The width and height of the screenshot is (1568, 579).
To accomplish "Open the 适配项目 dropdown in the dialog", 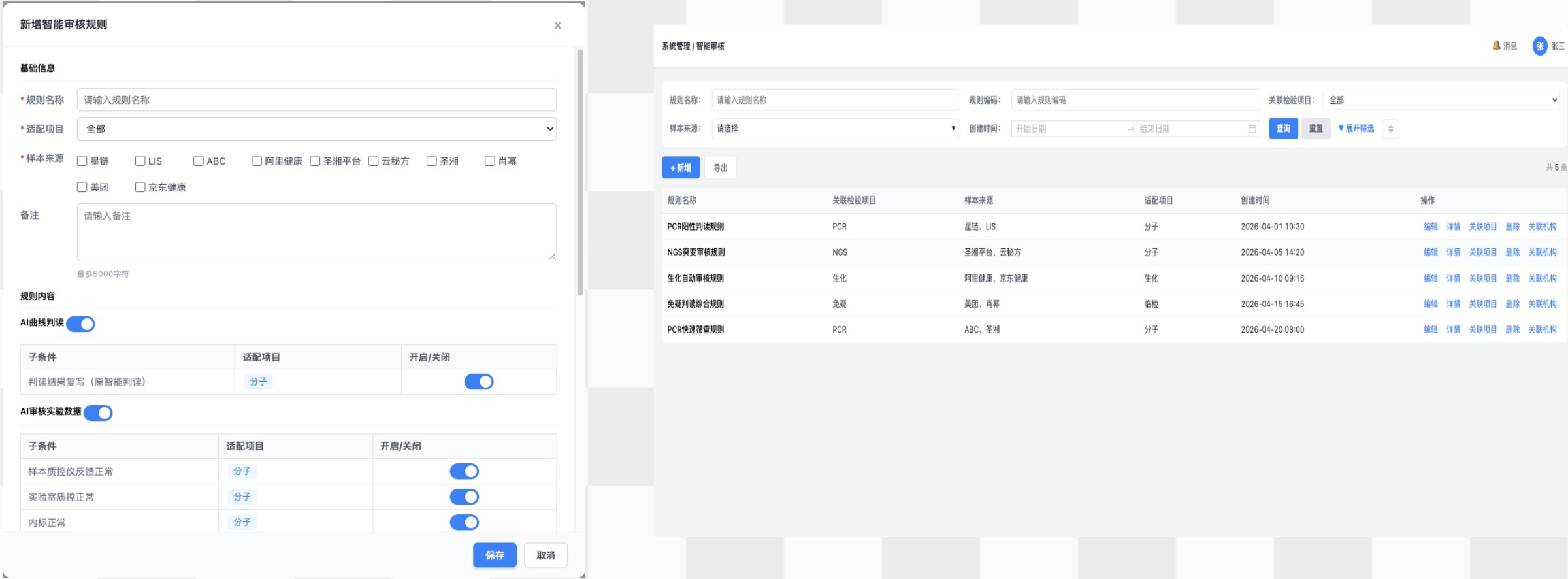I will pyautogui.click(x=317, y=129).
